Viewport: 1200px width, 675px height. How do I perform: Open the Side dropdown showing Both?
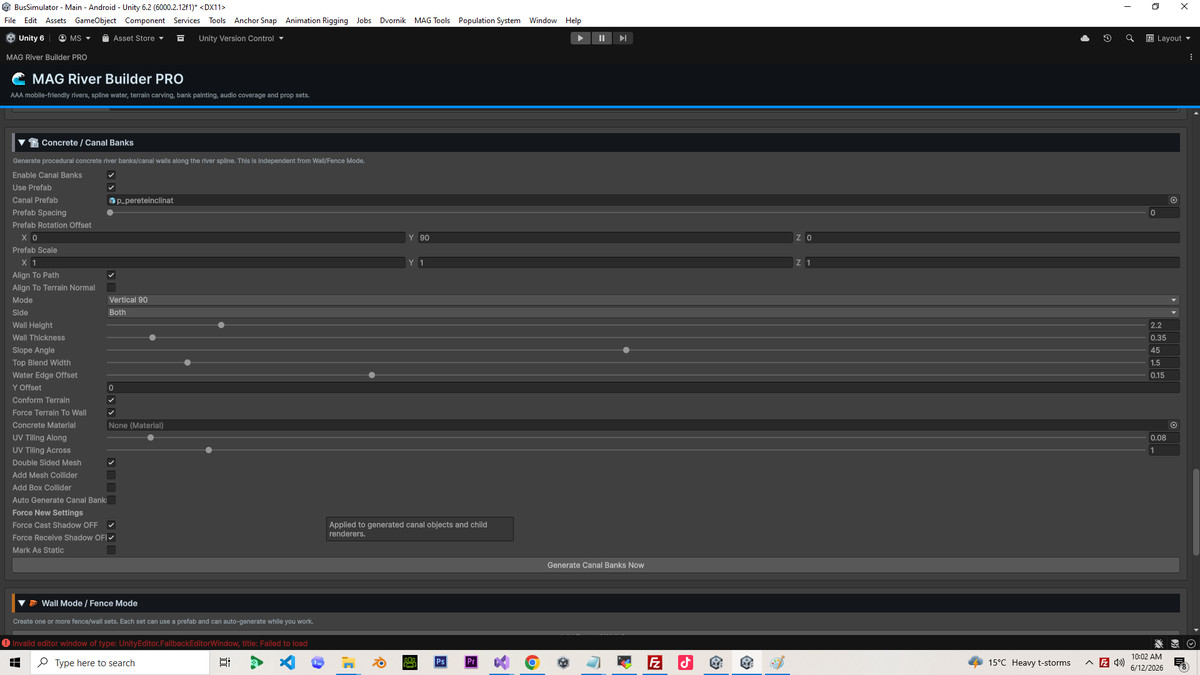(643, 313)
